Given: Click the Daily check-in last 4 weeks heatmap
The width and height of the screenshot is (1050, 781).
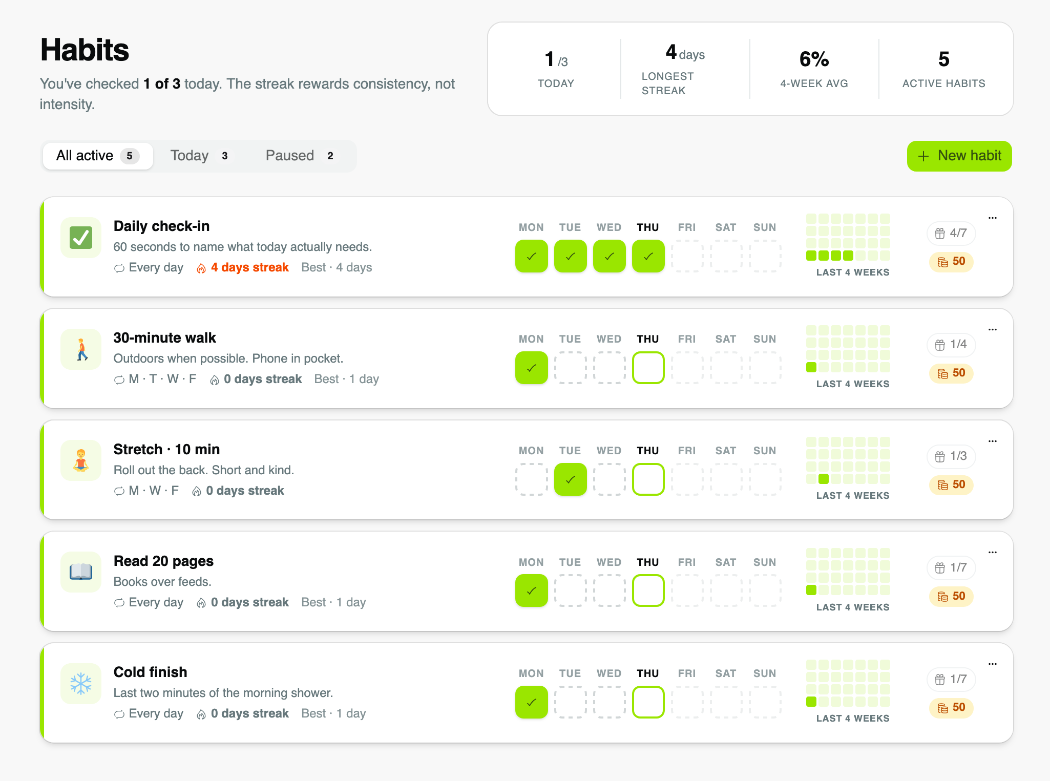Looking at the screenshot, I should 848,237.
